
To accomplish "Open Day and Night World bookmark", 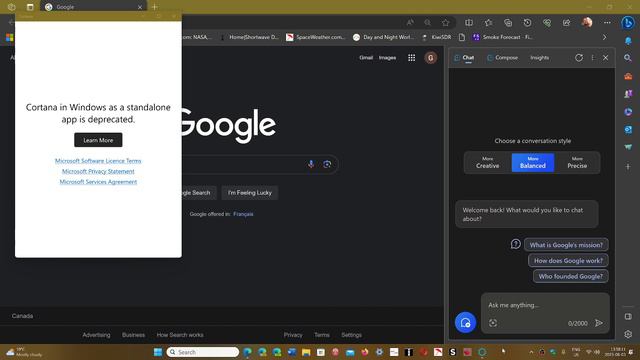I will coord(383,37).
